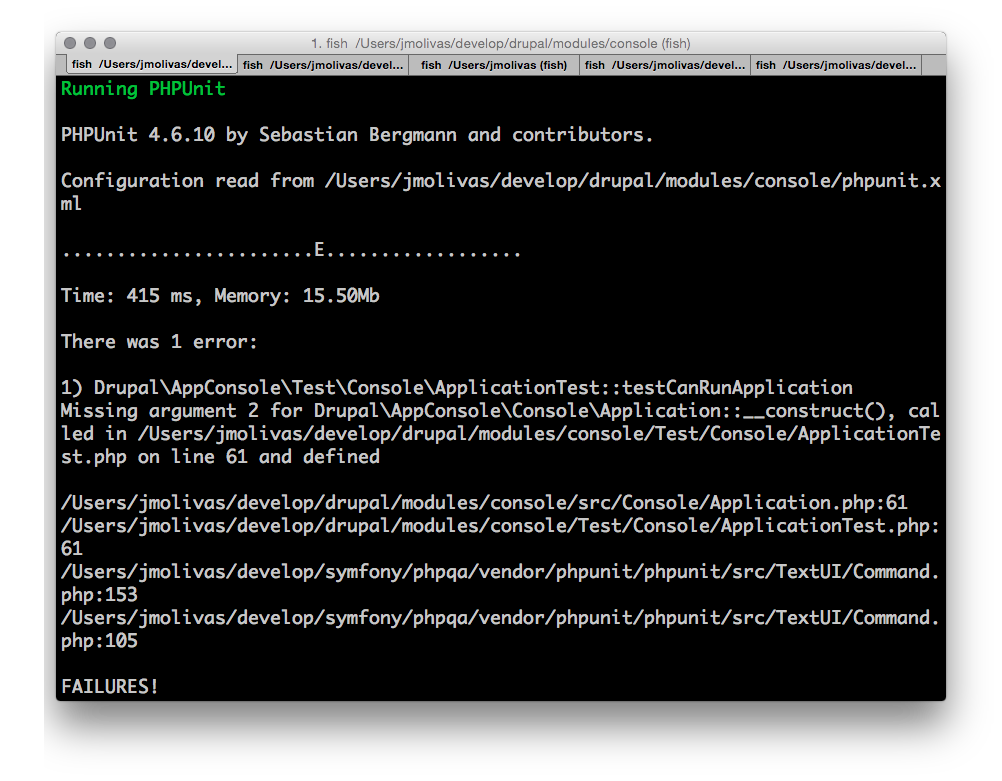
Task: Click the Time: 415 ms line
Action: tap(220, 296)
